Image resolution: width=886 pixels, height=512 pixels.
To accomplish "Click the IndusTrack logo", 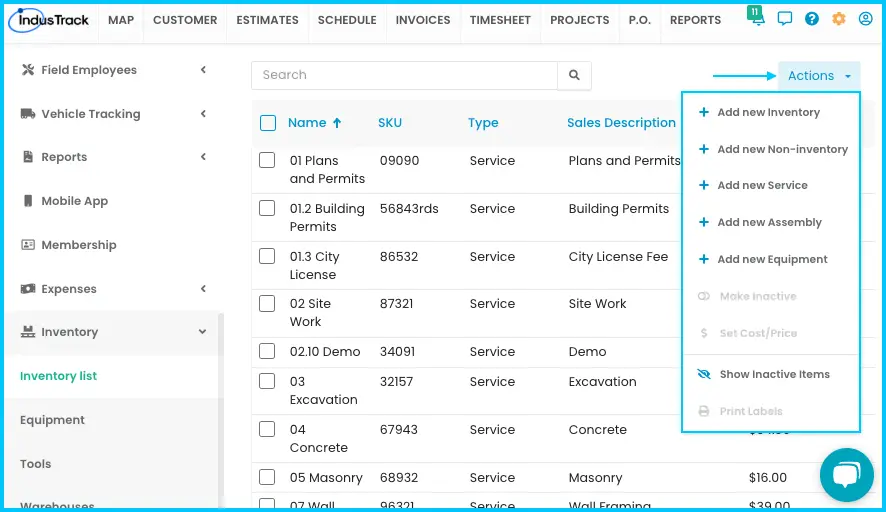I will (x=49, y=20).
